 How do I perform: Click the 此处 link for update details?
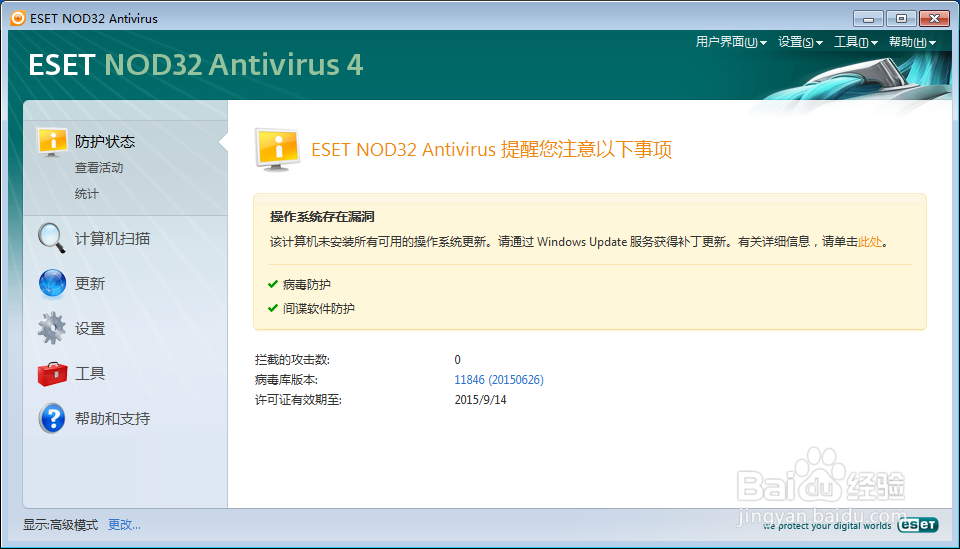coord(870,242)
